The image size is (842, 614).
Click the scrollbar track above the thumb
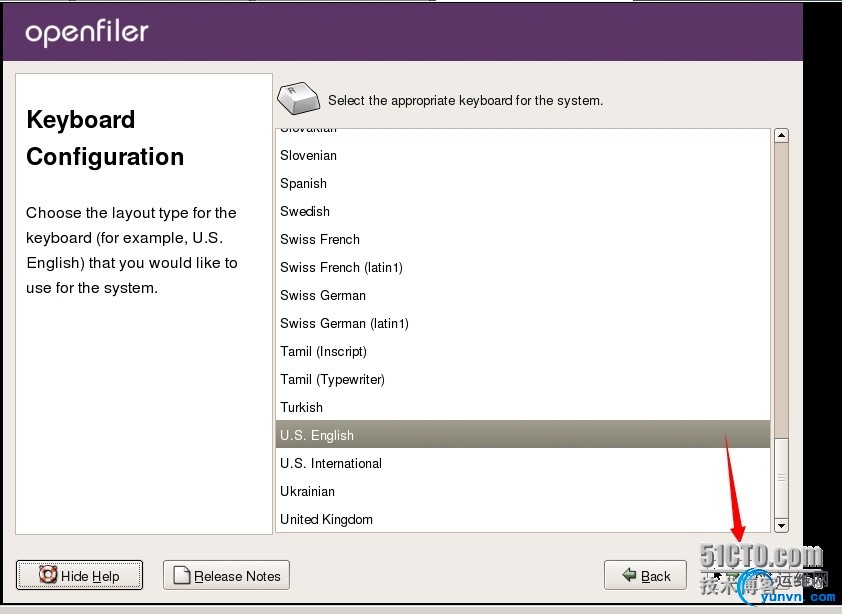click(781, 290)
